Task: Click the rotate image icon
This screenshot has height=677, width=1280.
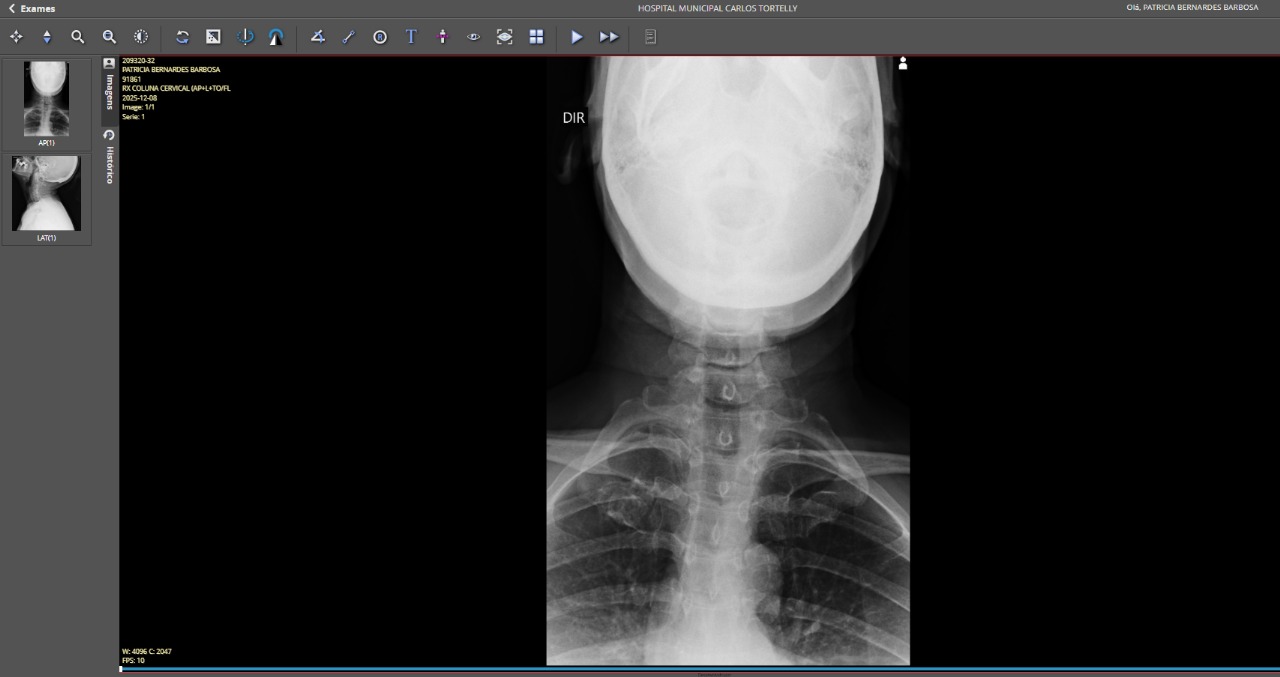Action: coord(182,37)
